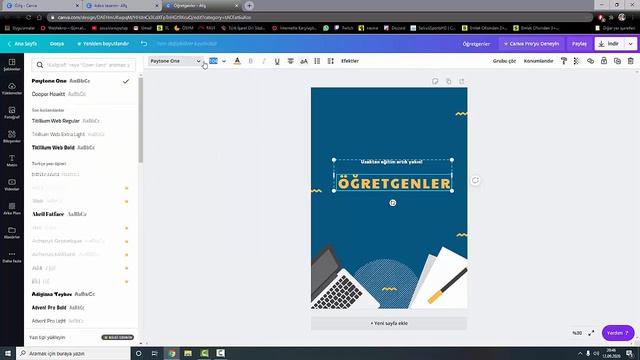Open the zoom percentage control

click(577, 333)
